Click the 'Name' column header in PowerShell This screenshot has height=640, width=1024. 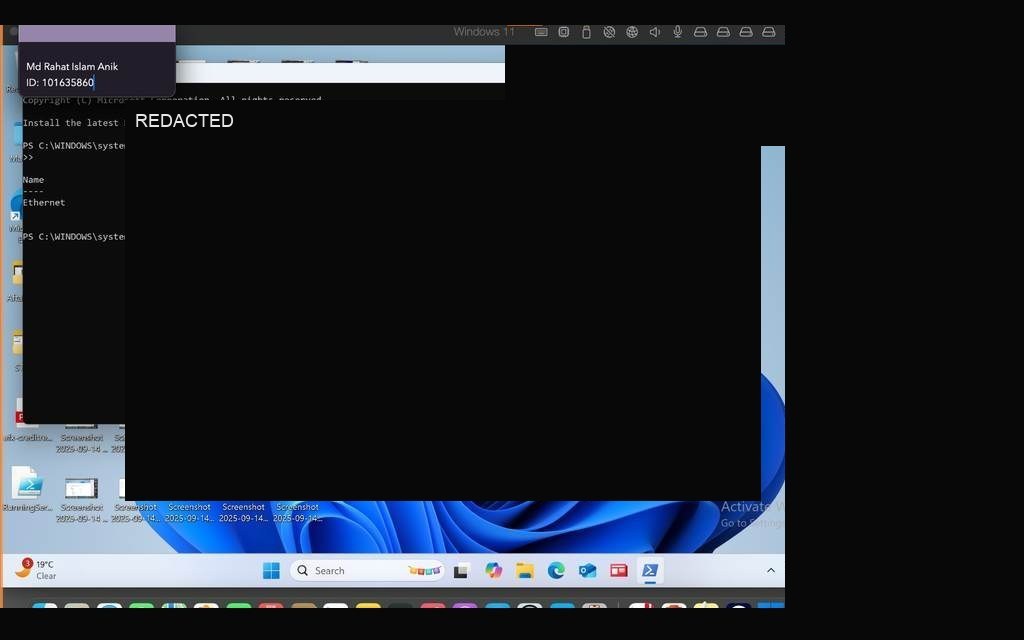(x=33, y=180)
